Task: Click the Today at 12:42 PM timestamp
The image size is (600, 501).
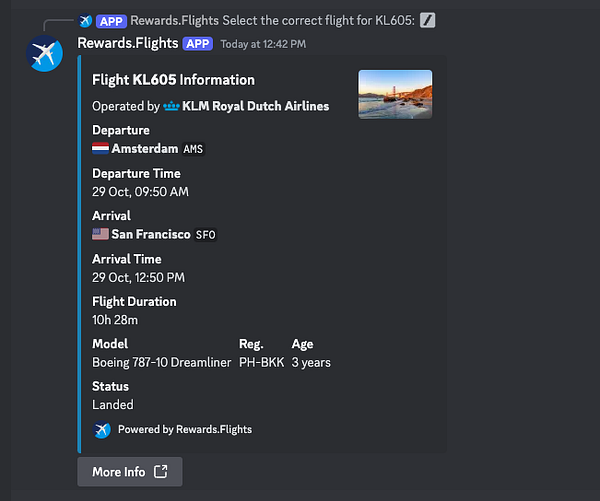Action: click(263, 44)
